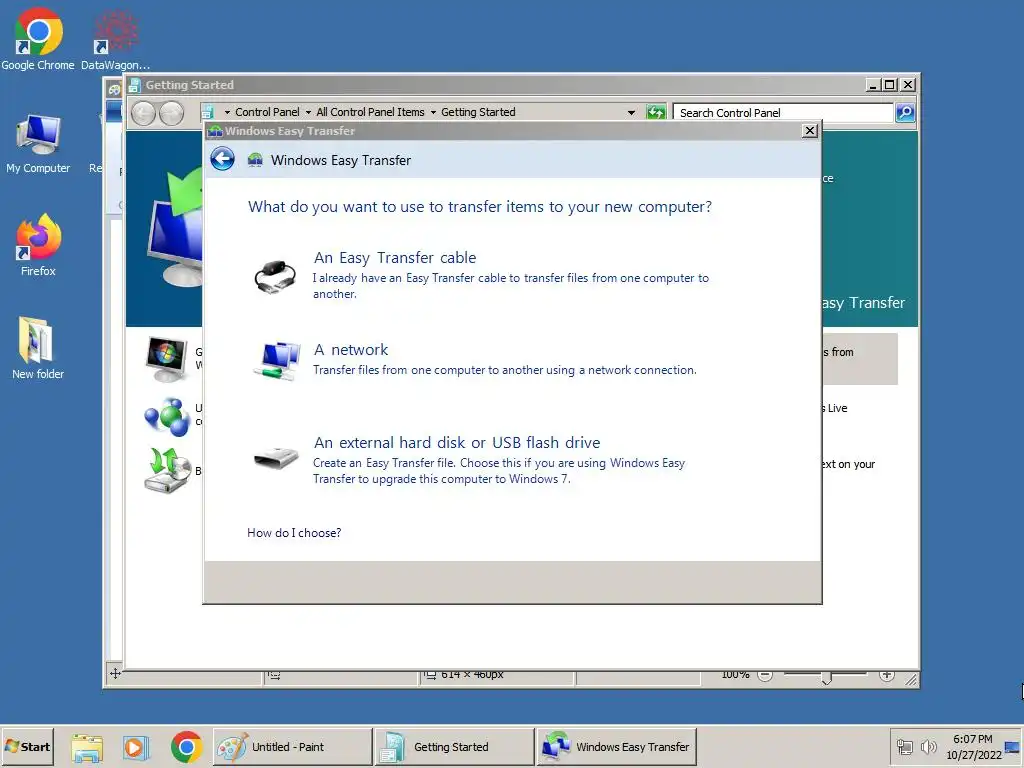Launch Chrome from the taskbar
This screenshot has height=768, width=1024.
[x=187, y=747]
